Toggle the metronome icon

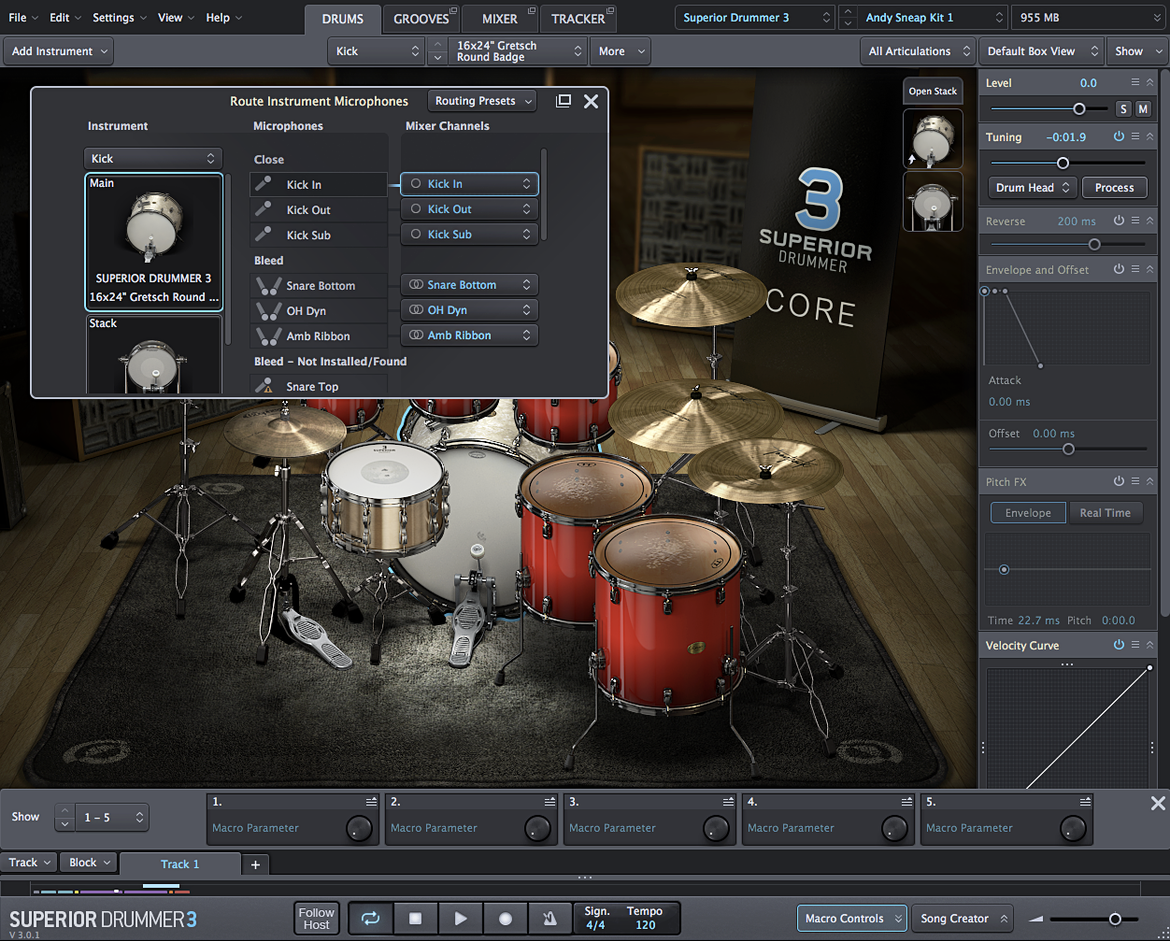point(550,919)
